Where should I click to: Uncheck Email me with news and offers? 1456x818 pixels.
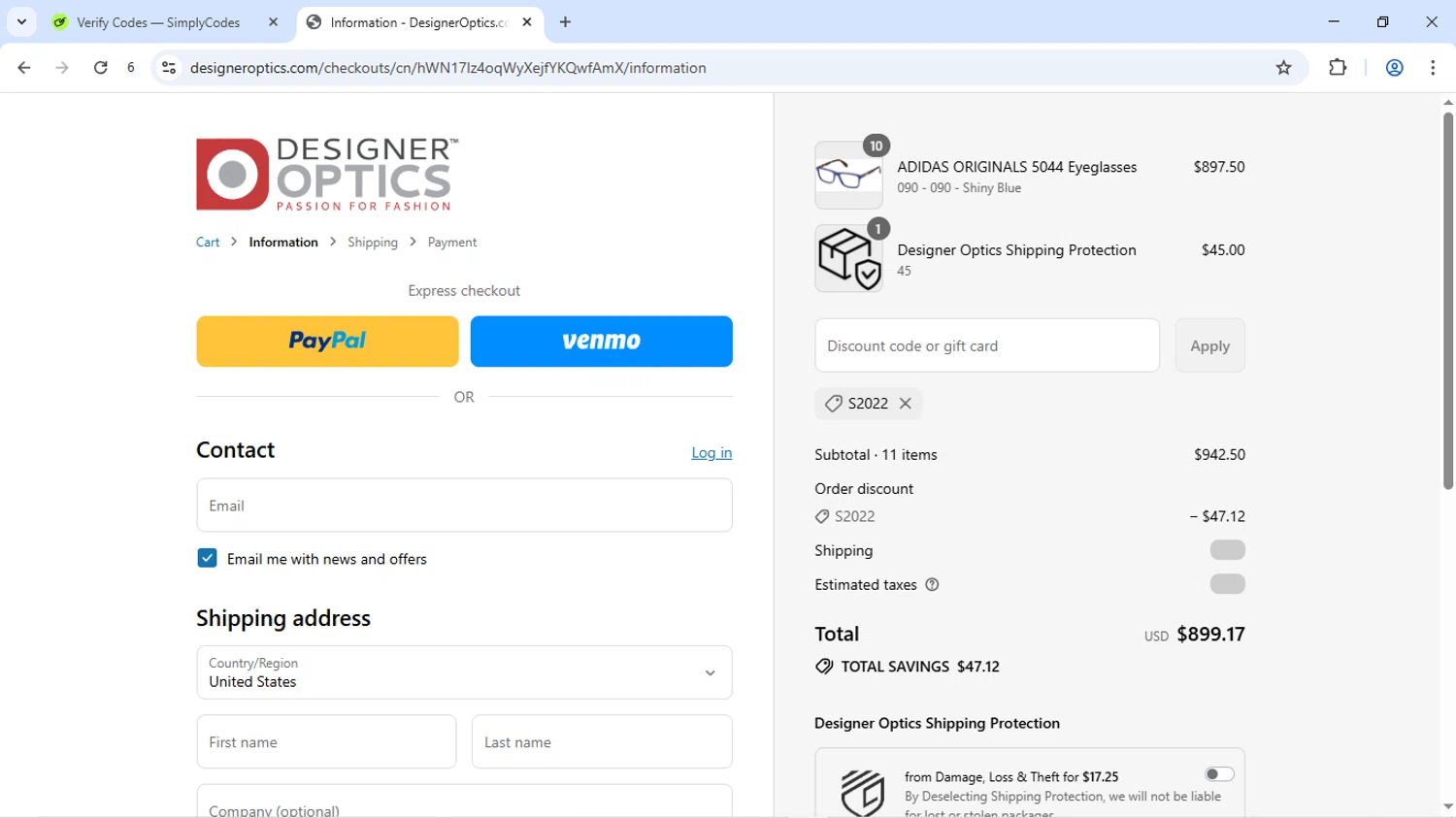tap(207, 558)
